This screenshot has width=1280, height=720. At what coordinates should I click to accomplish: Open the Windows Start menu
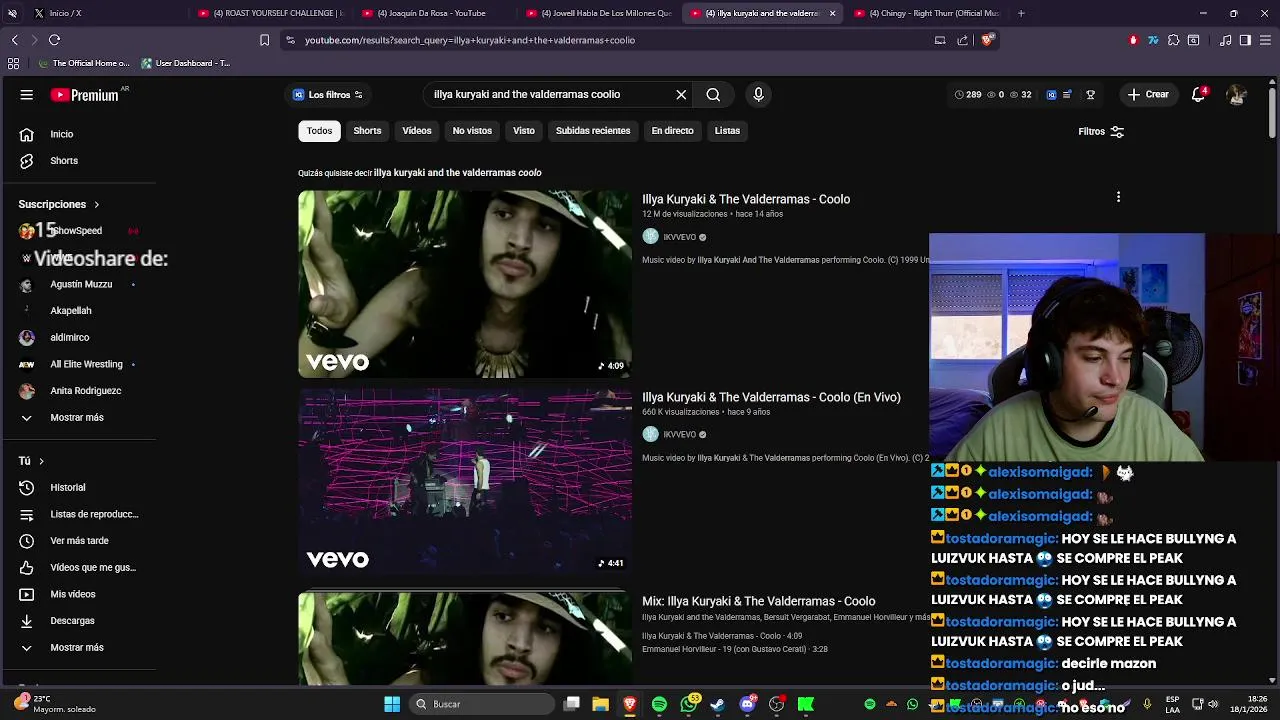392,704
